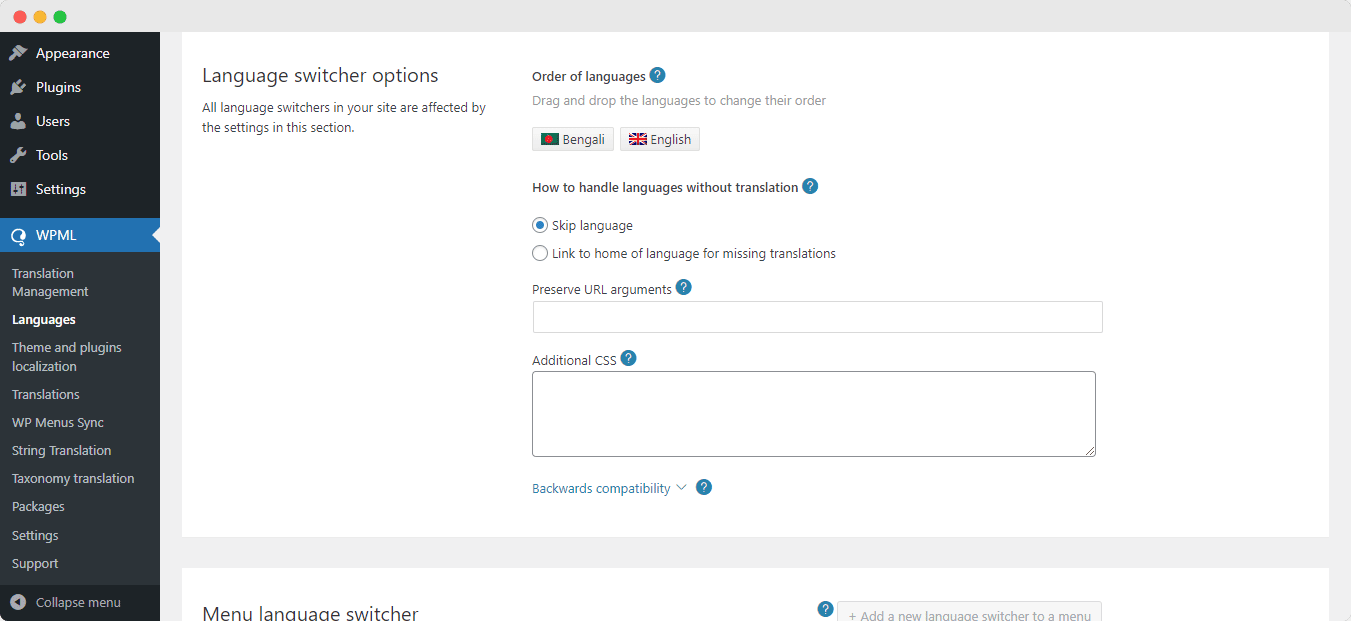
Task: Click the Collapse menu arrow icon
Action: pyautogui.click(x=18, y=602)
